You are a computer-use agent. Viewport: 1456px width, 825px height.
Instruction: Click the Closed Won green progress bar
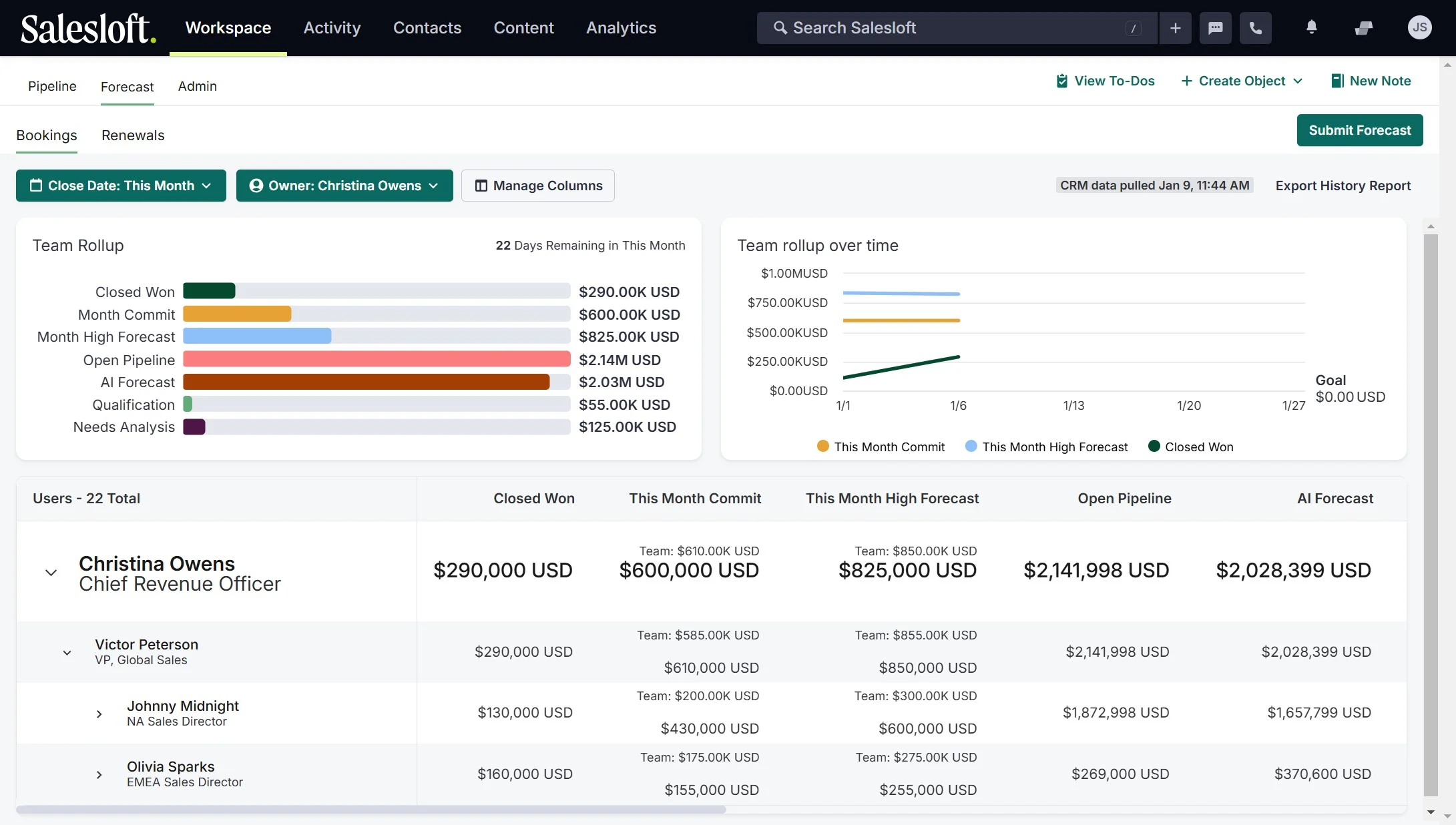209,291
